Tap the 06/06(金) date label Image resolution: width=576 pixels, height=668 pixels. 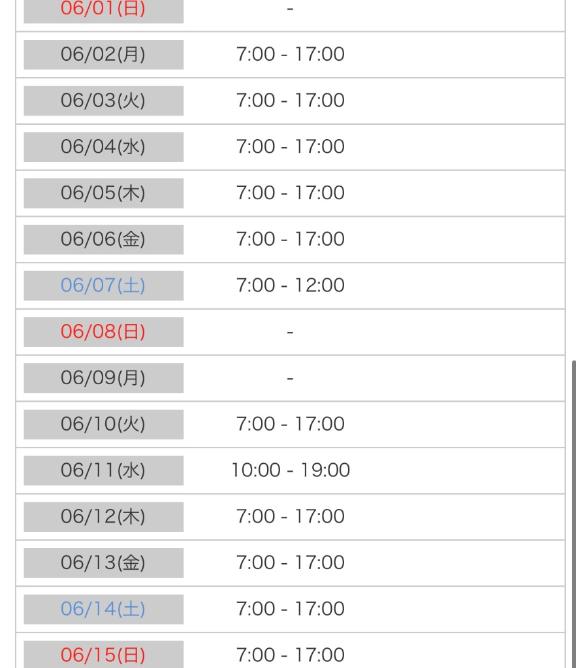point(104,239)
